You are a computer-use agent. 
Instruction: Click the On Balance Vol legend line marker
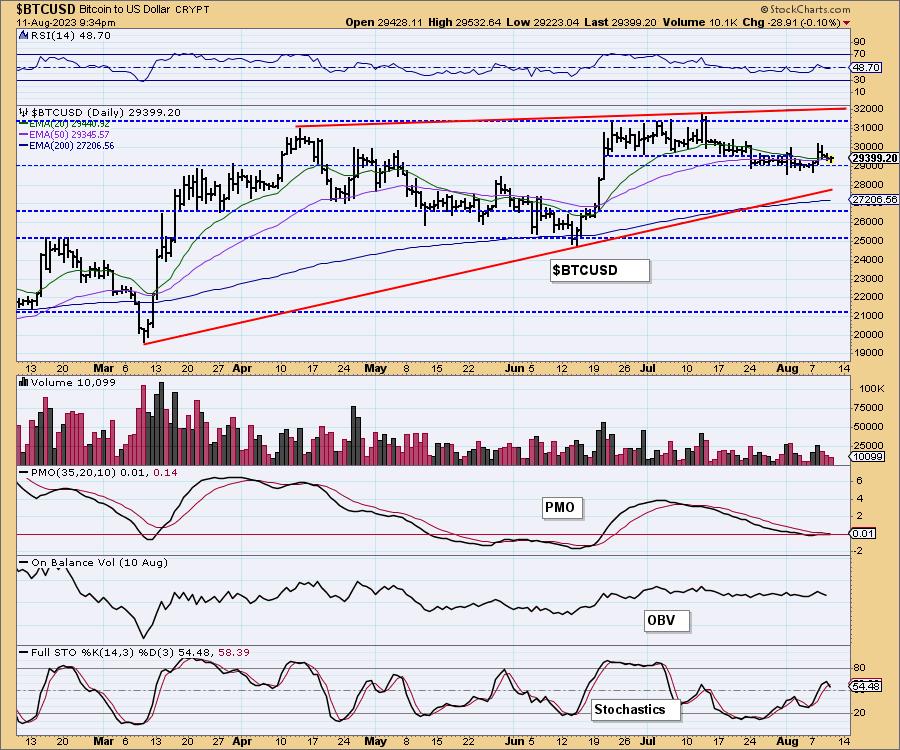(x=24, y=562)
